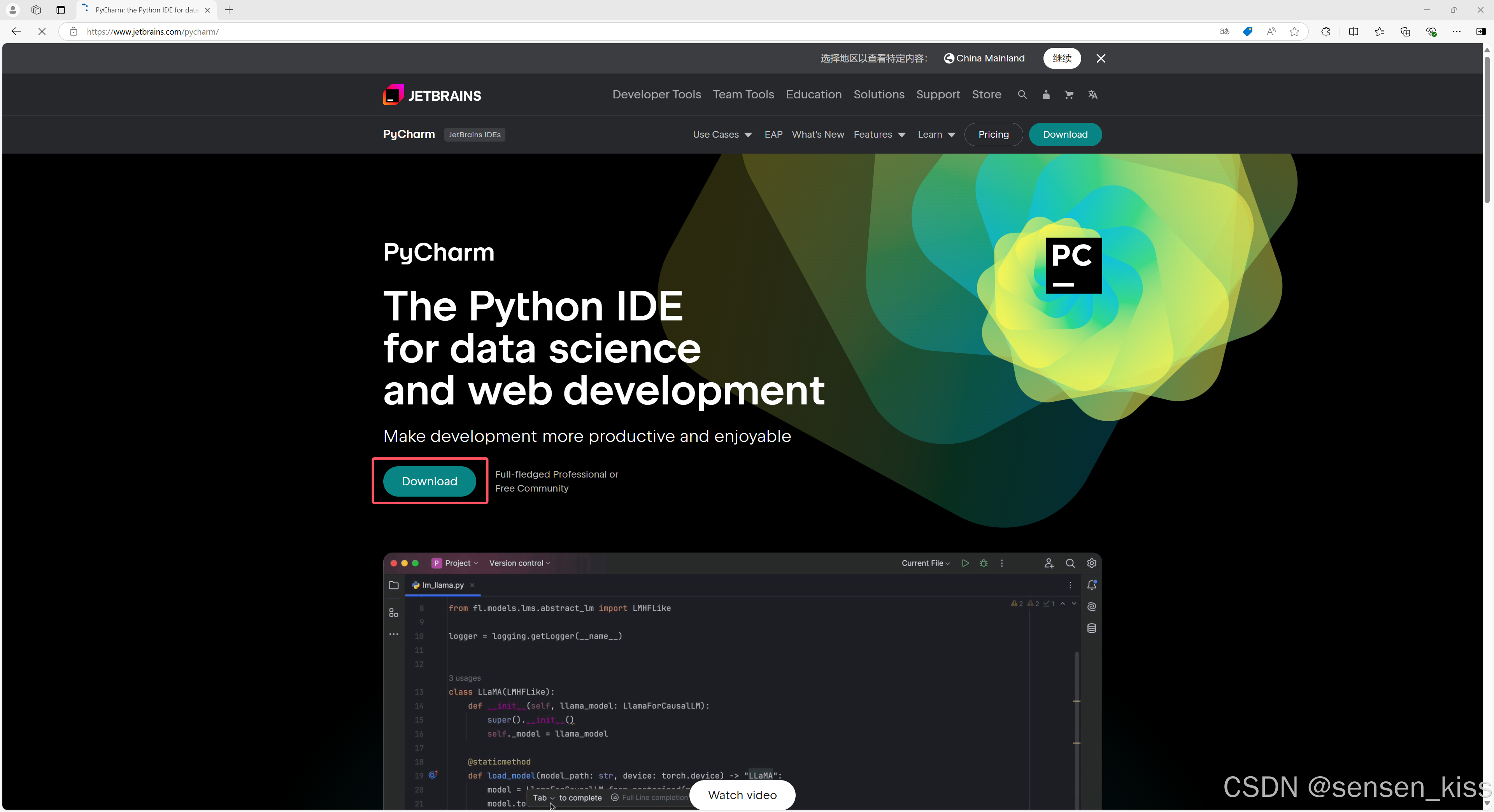This screenshot has height=812, width=1494.
Task: Open the Project folder tool window icon
Action: [x=394, y=585]
